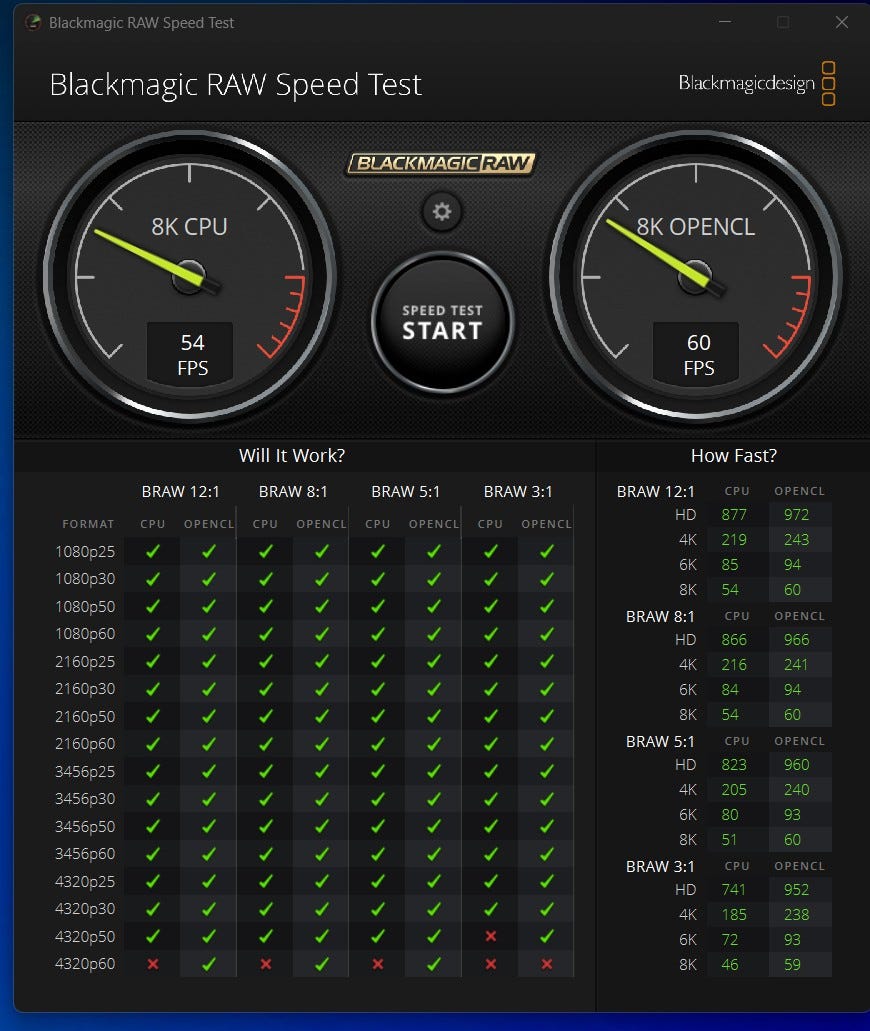Click the Blackmagic RAW logo badge

point(441,163)
